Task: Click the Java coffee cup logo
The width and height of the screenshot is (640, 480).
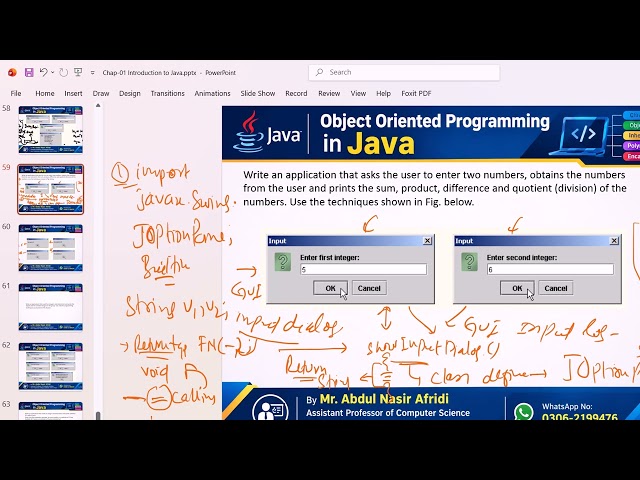Action: point(248,131)
